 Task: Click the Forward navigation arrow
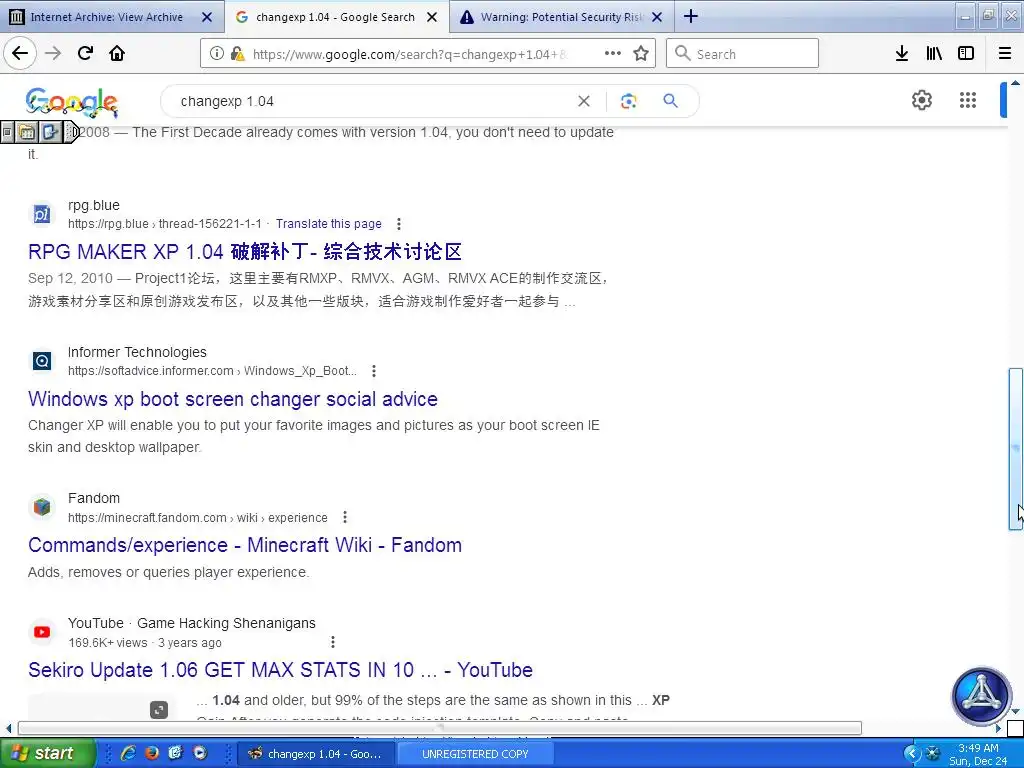pyautogui.click(x=53, y=53)
